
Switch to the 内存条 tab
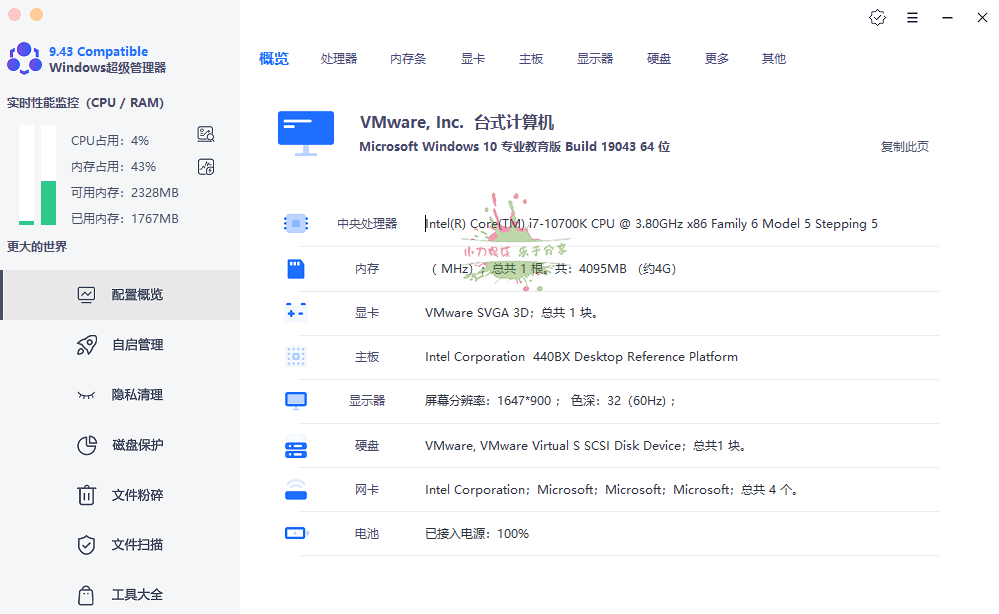coord(408,59)
